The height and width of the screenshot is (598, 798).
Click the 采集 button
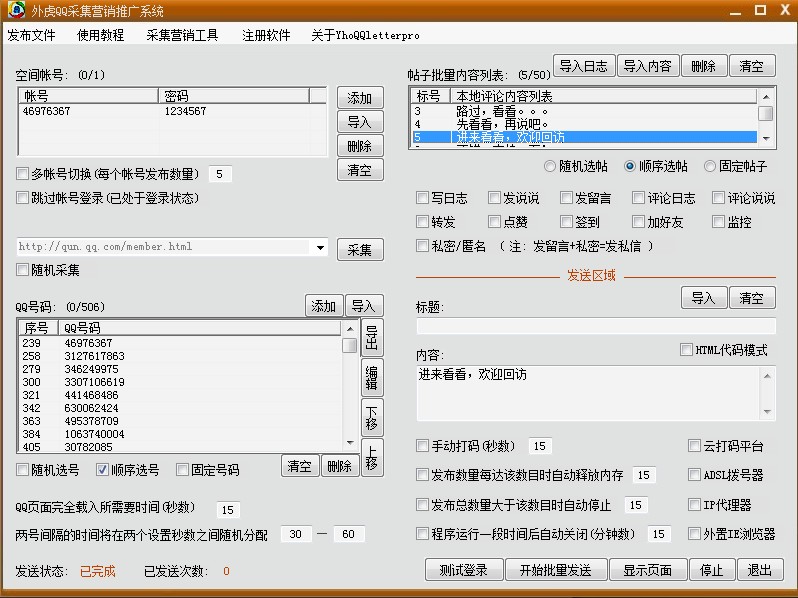coord(360,250)
